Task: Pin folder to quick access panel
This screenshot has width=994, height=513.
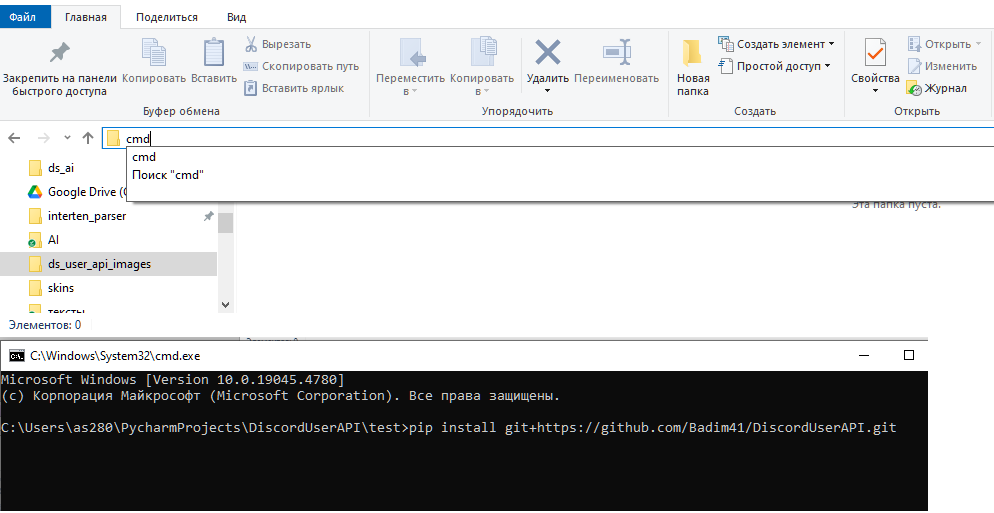Action: pos(60,68)
